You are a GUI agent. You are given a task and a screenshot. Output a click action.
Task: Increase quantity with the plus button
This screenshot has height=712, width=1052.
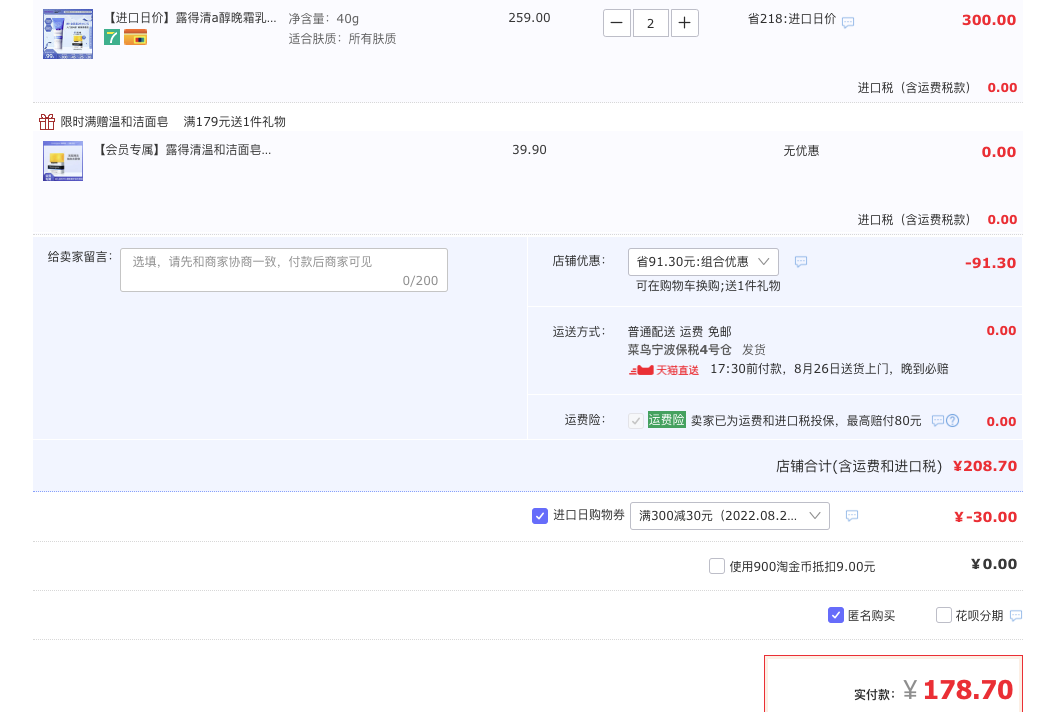pyautogui.click(x=684, y=23)
